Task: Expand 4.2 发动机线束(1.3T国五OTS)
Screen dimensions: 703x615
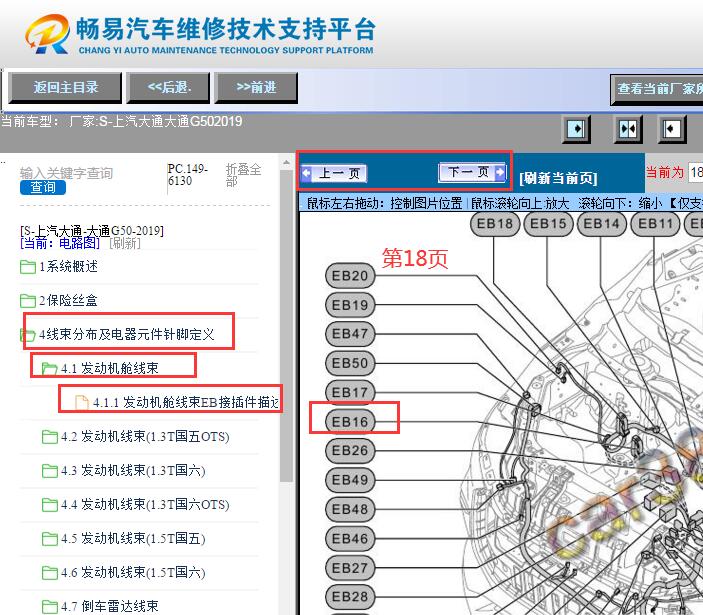Action: pos(145,437)
